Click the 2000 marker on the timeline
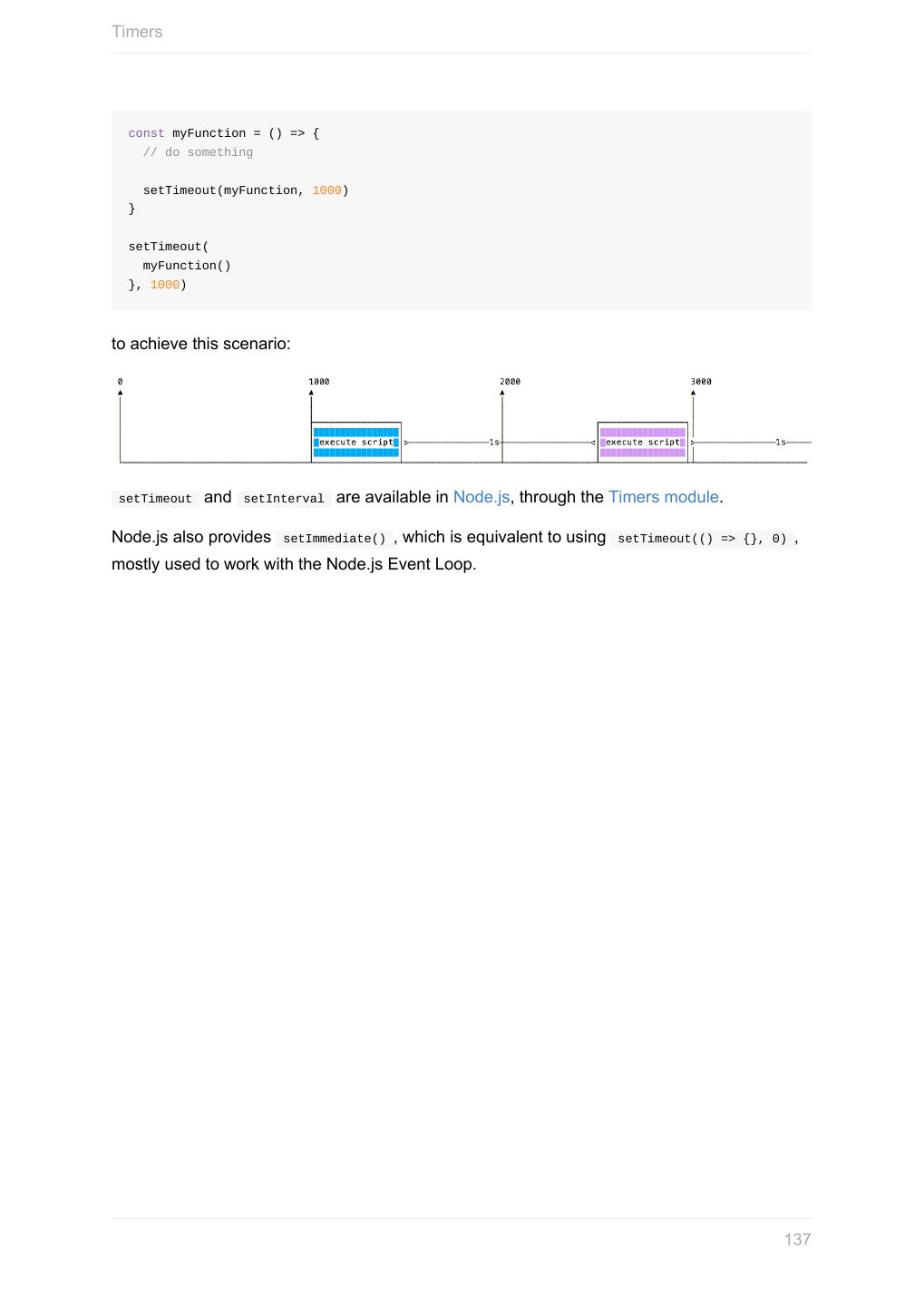 click(x=510, y=382)
